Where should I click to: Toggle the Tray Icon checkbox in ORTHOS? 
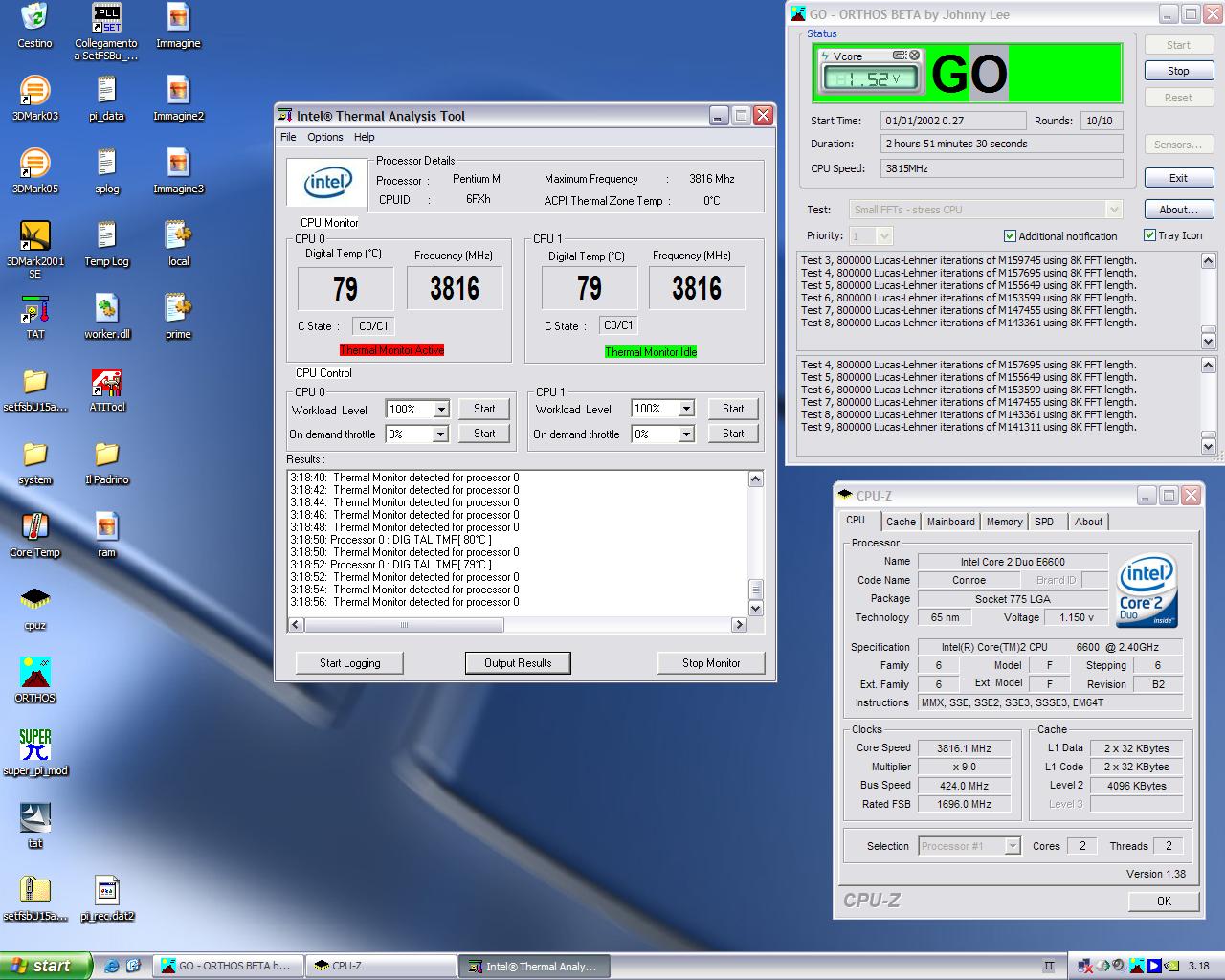pos(1149,235)
